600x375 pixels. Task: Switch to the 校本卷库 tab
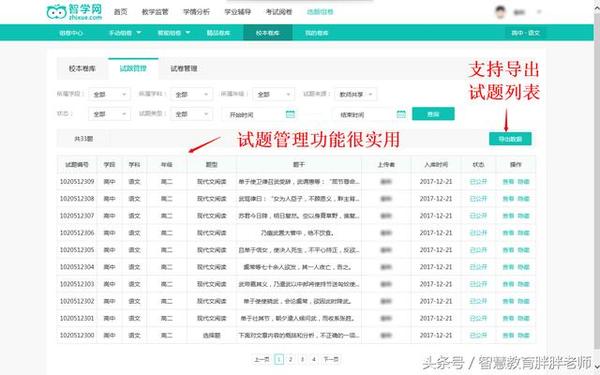pyautogui.click(x=82, y=68)
